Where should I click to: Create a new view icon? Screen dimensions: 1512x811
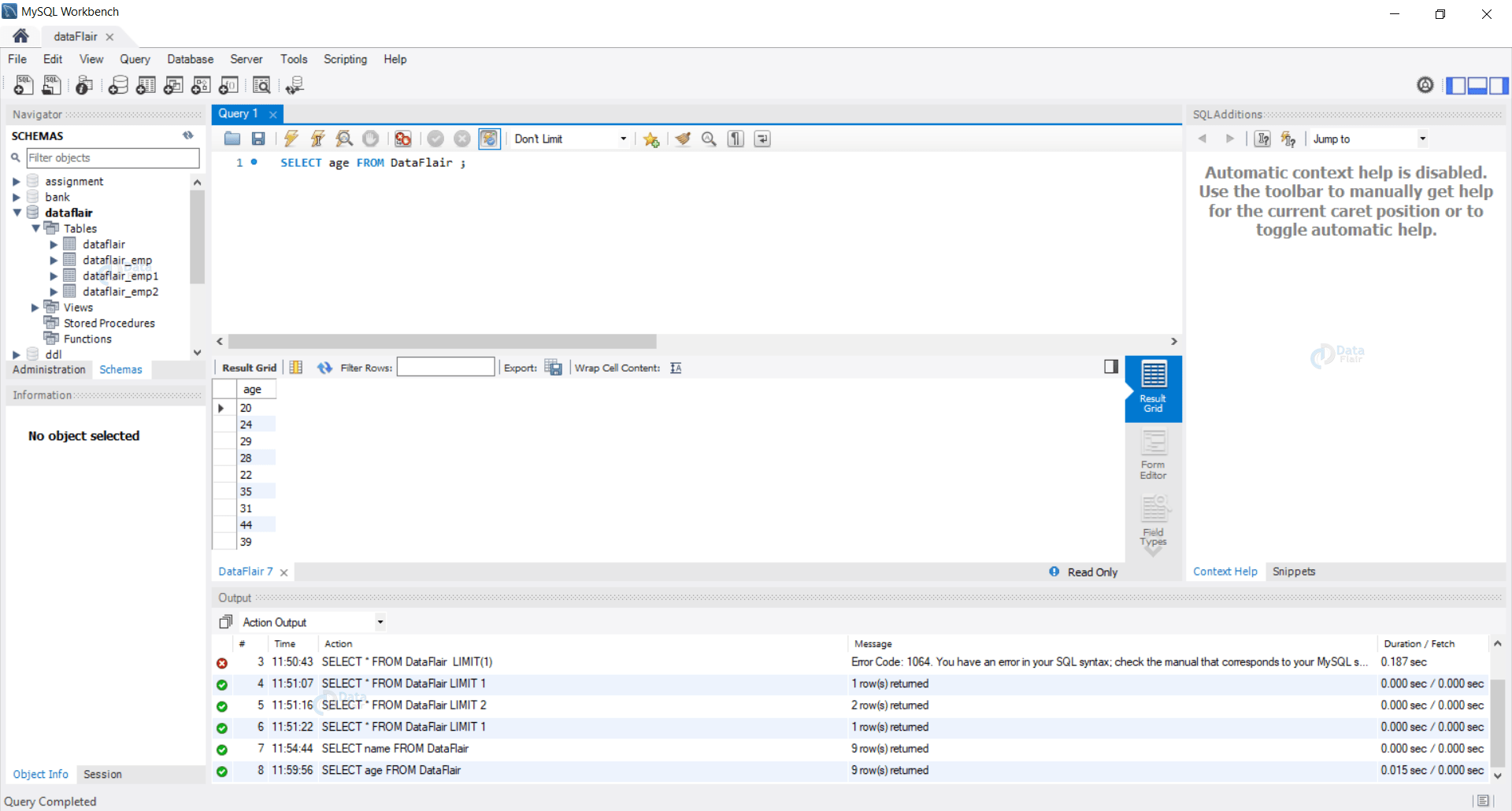click(x=173, y=85)
